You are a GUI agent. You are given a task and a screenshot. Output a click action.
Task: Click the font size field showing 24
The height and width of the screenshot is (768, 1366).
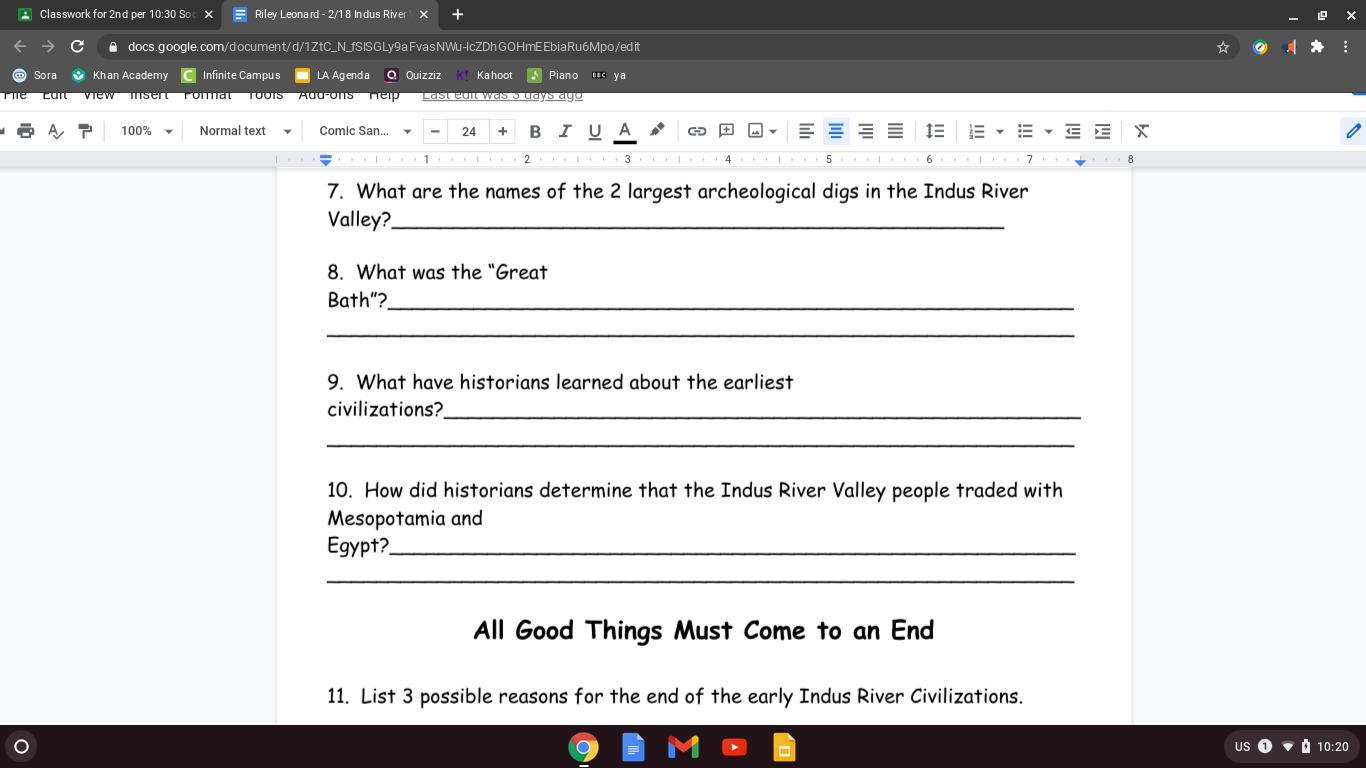click(x=469, y=131)
